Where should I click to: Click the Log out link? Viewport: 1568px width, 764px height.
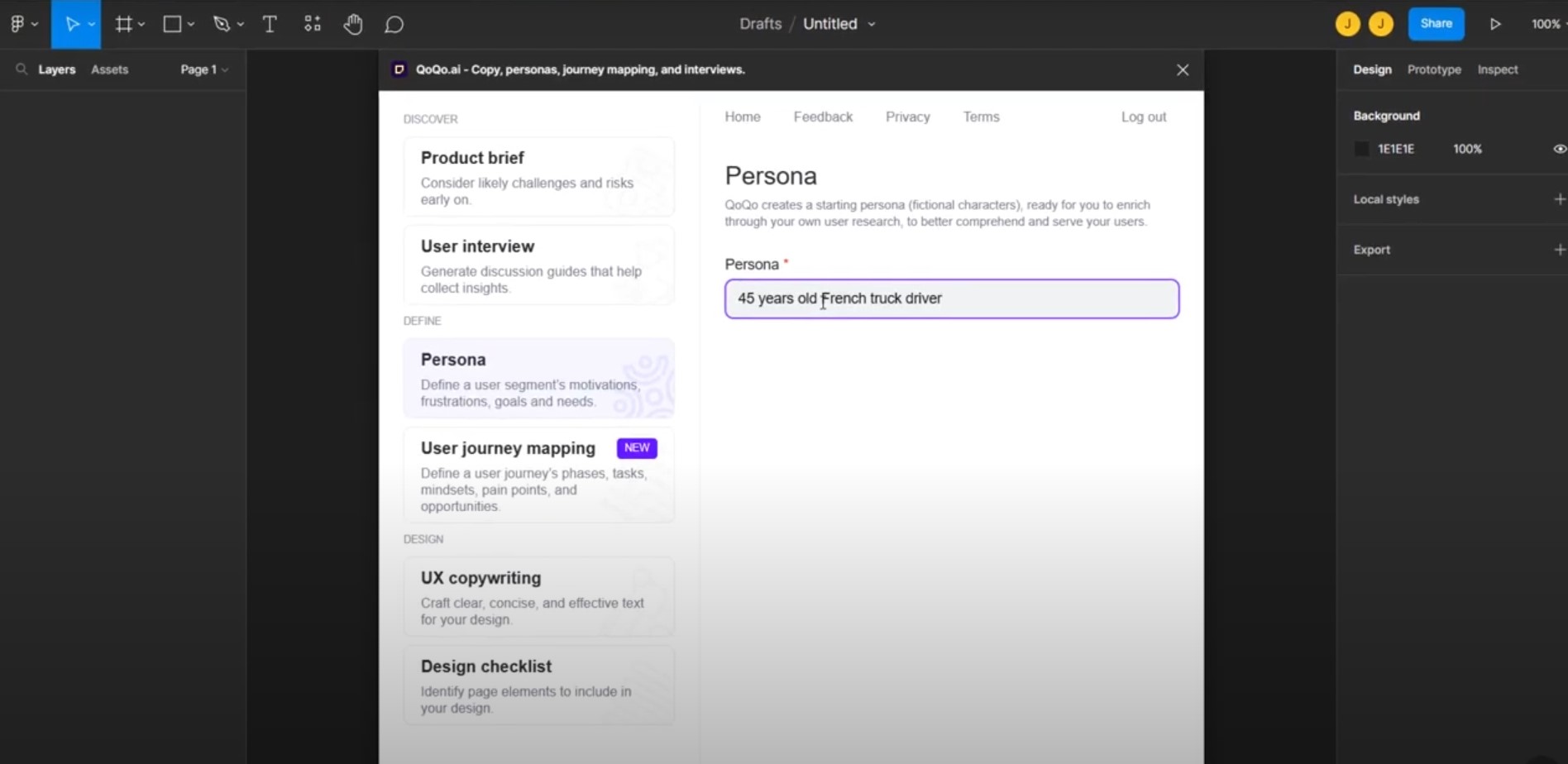point(1144,117)
